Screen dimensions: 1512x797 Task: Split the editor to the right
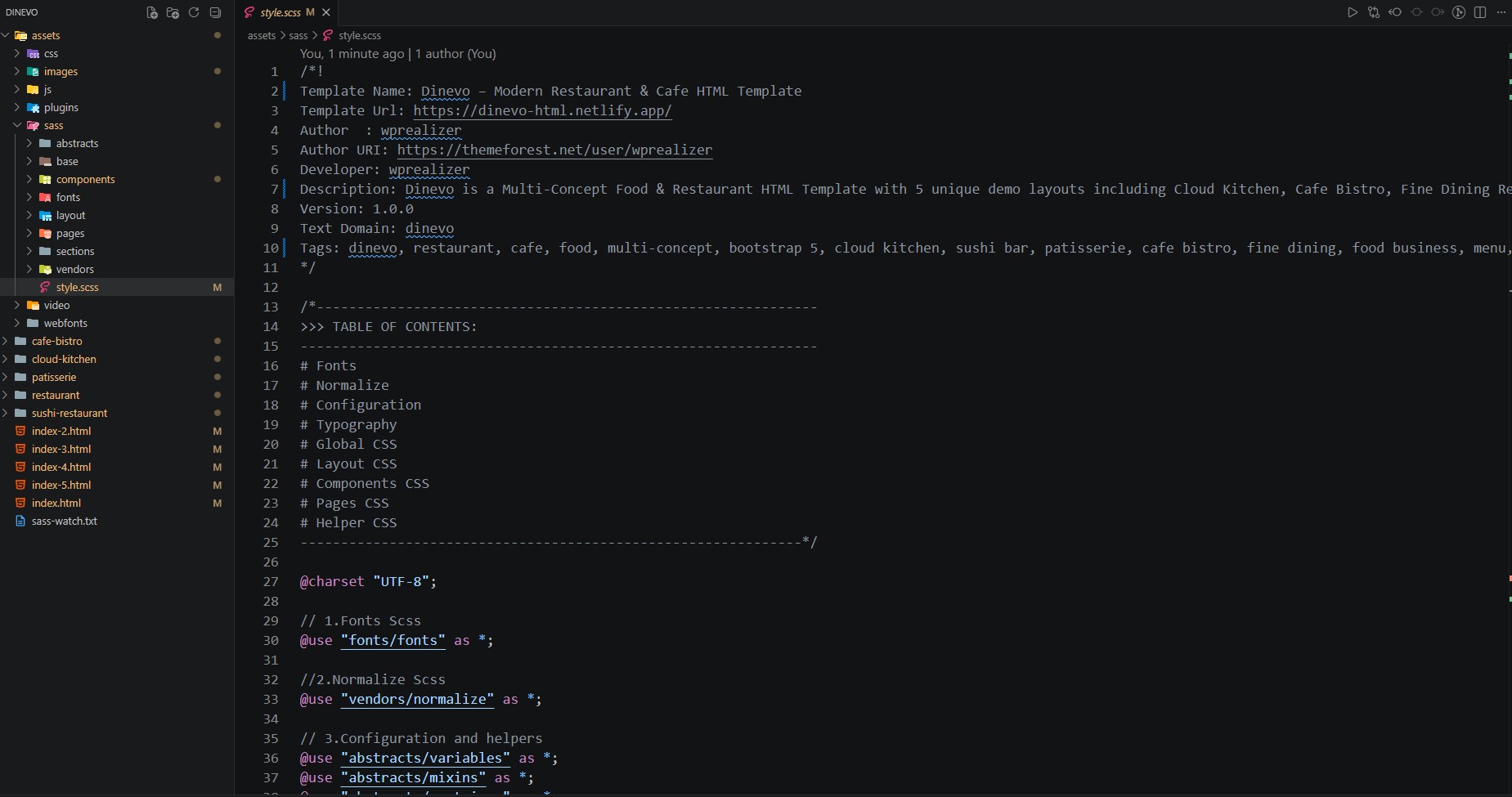1480,12
